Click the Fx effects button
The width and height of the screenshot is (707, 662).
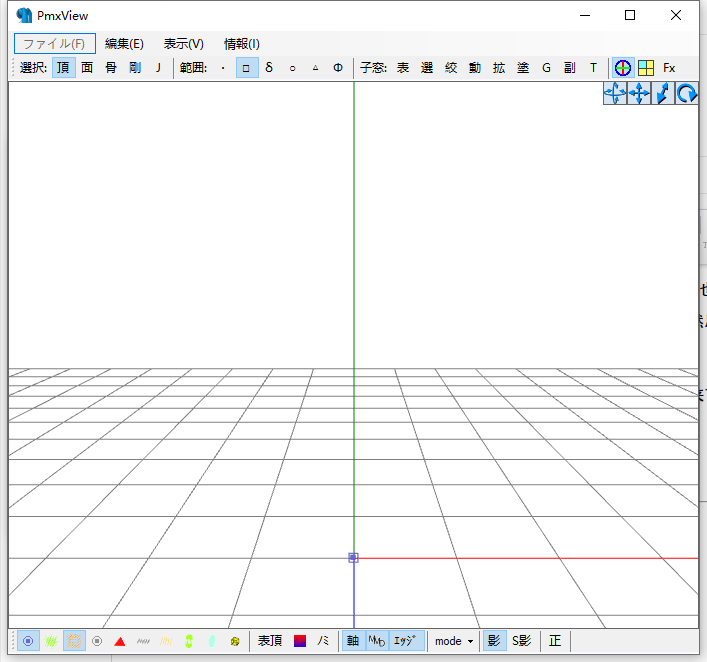(x=669, y=68)
